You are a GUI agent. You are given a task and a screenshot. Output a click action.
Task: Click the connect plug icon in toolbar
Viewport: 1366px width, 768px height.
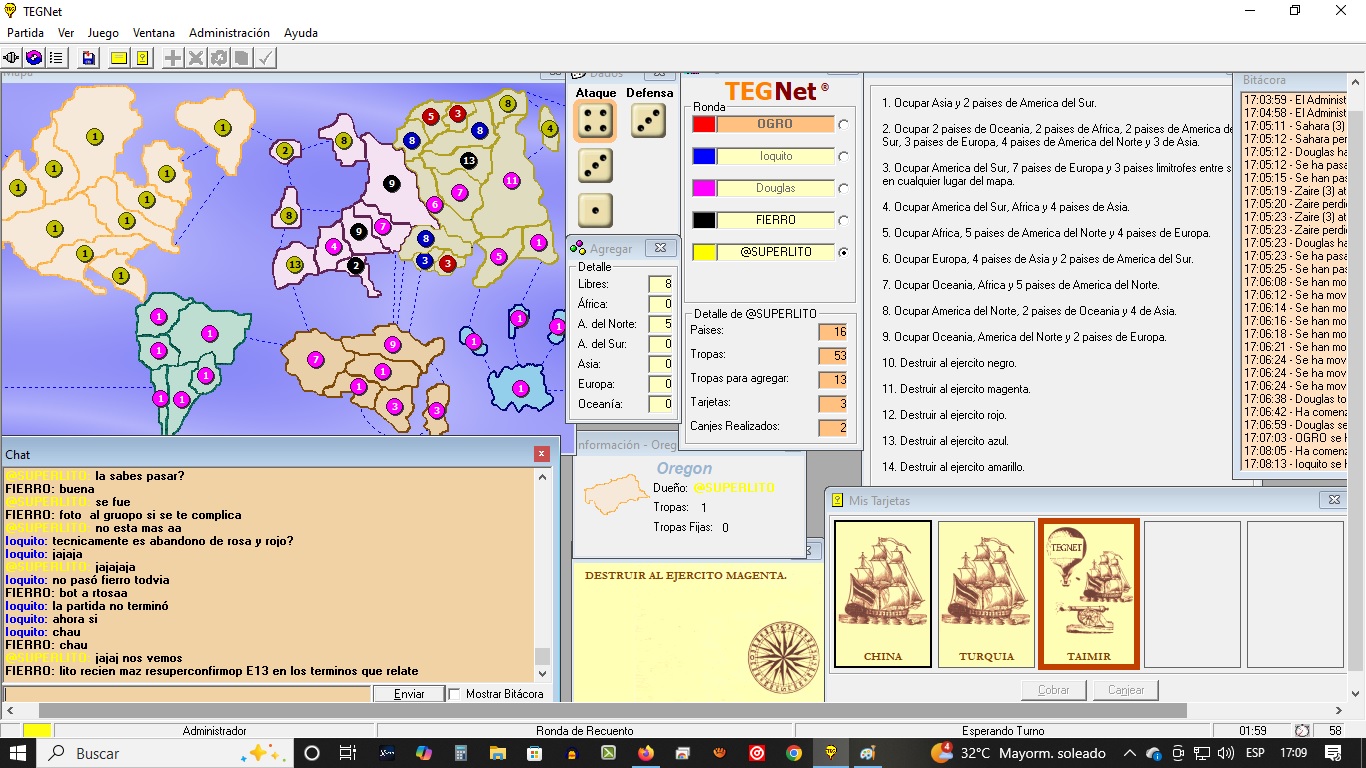click(x=12, y=58)
